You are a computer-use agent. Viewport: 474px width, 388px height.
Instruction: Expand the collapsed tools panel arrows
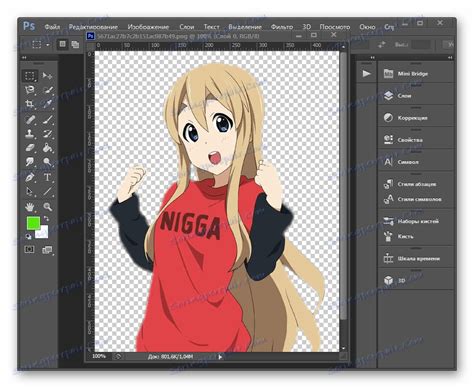pyautogui.click(x=24, y=58)
